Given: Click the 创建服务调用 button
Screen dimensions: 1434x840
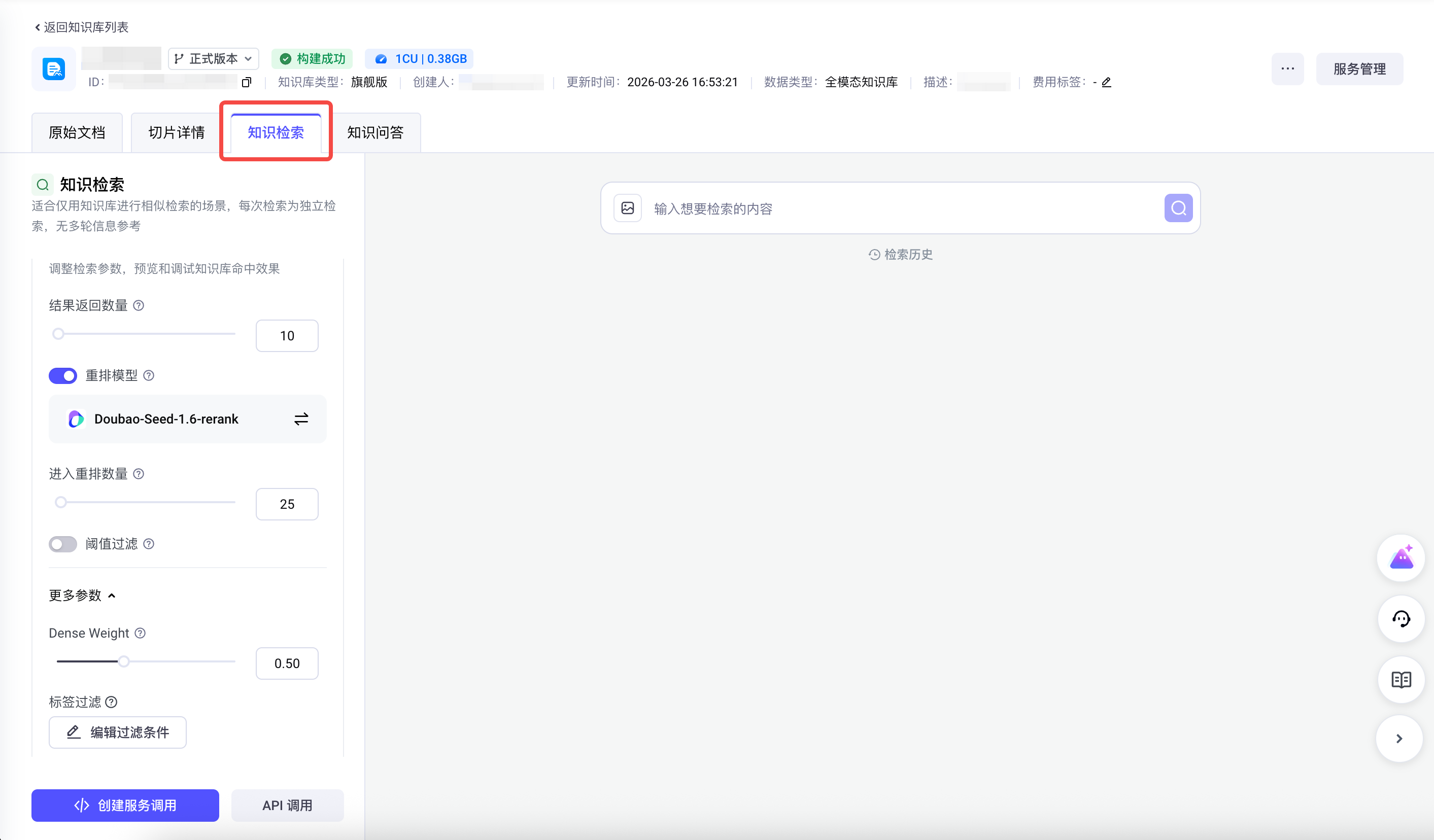Looking at the screenshot, I should tap(125, 806).
